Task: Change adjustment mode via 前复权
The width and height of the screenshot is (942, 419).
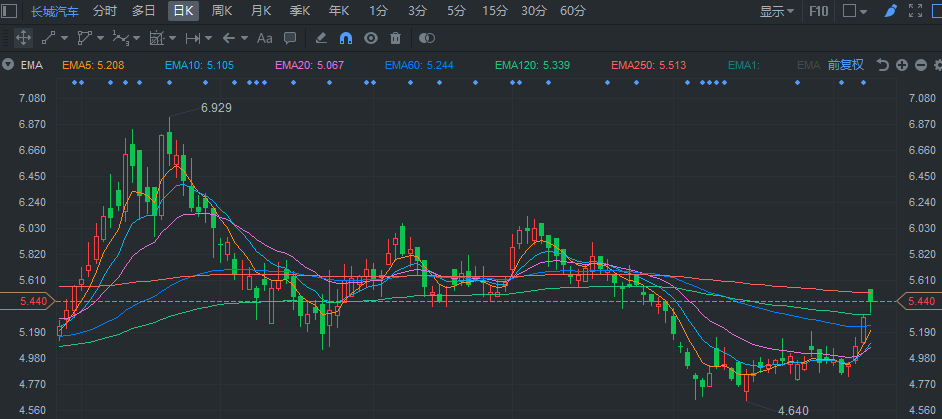Action: coord(846,65)
